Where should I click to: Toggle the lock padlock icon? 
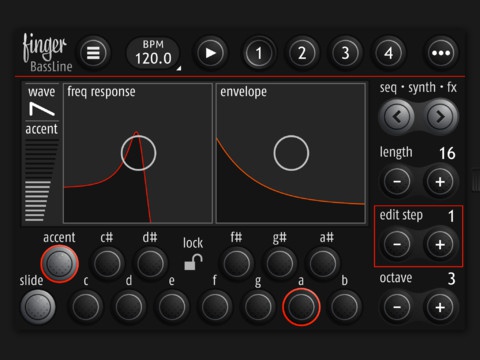[193, 262]
